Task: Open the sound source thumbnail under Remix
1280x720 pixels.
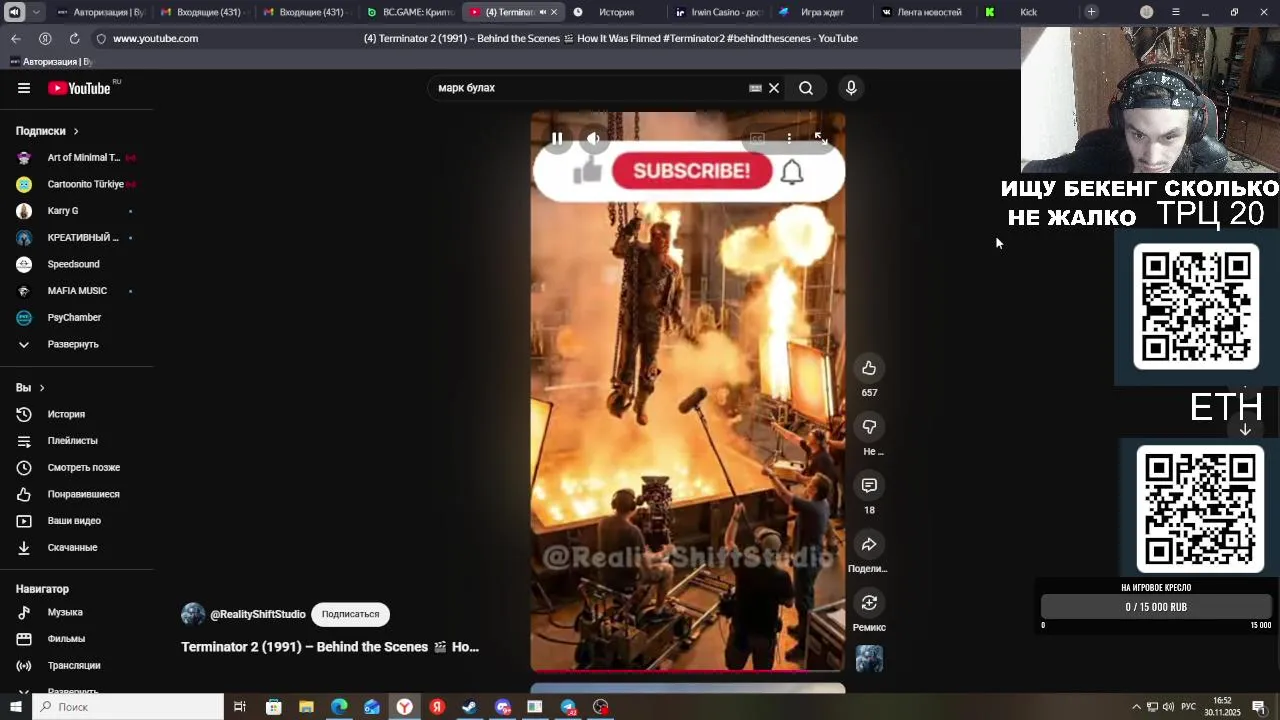Action: [869, 659]
